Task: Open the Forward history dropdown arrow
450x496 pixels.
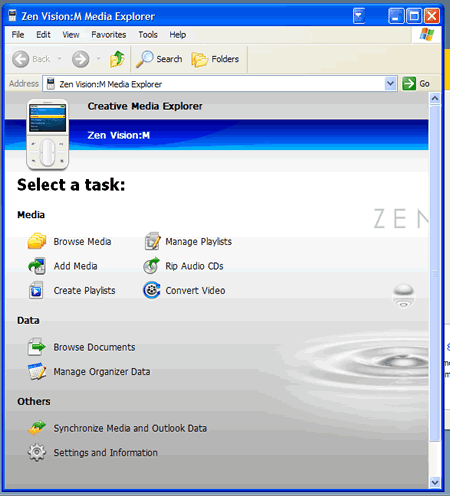Action: point(98,59)
